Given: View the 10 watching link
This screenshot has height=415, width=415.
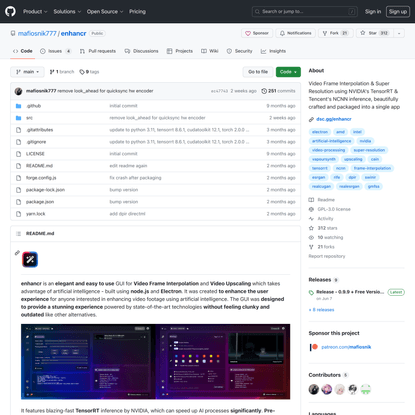Looking at the screenshot, I should coord(326,237).
